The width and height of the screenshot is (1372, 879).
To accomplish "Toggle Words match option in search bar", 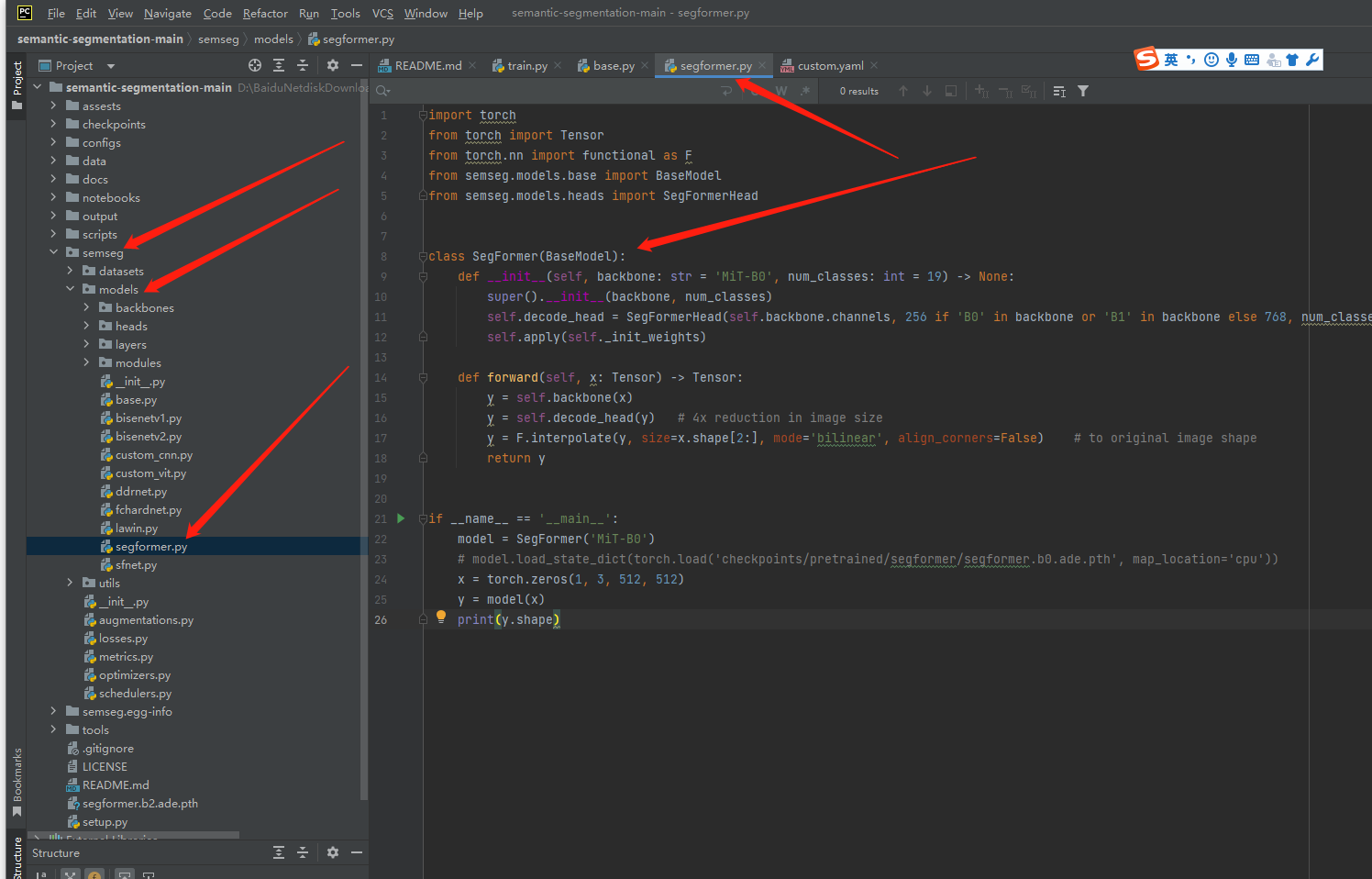I will 781,91.
